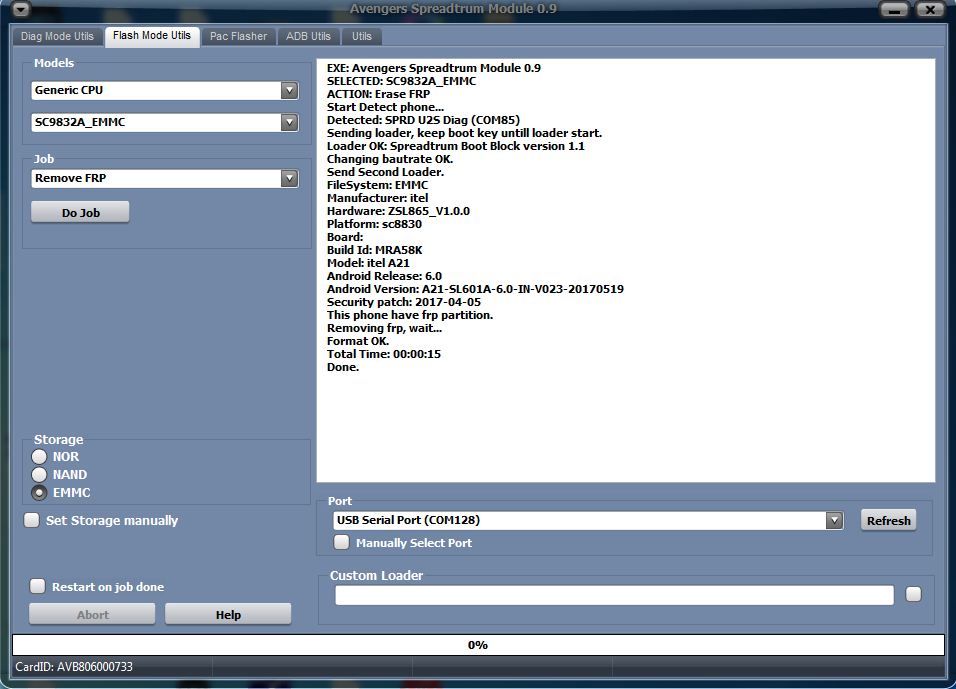The width and height of the screenshot is (956, 689).
Task: Go to the ADB Utils tab
Action: pos(309,36)
